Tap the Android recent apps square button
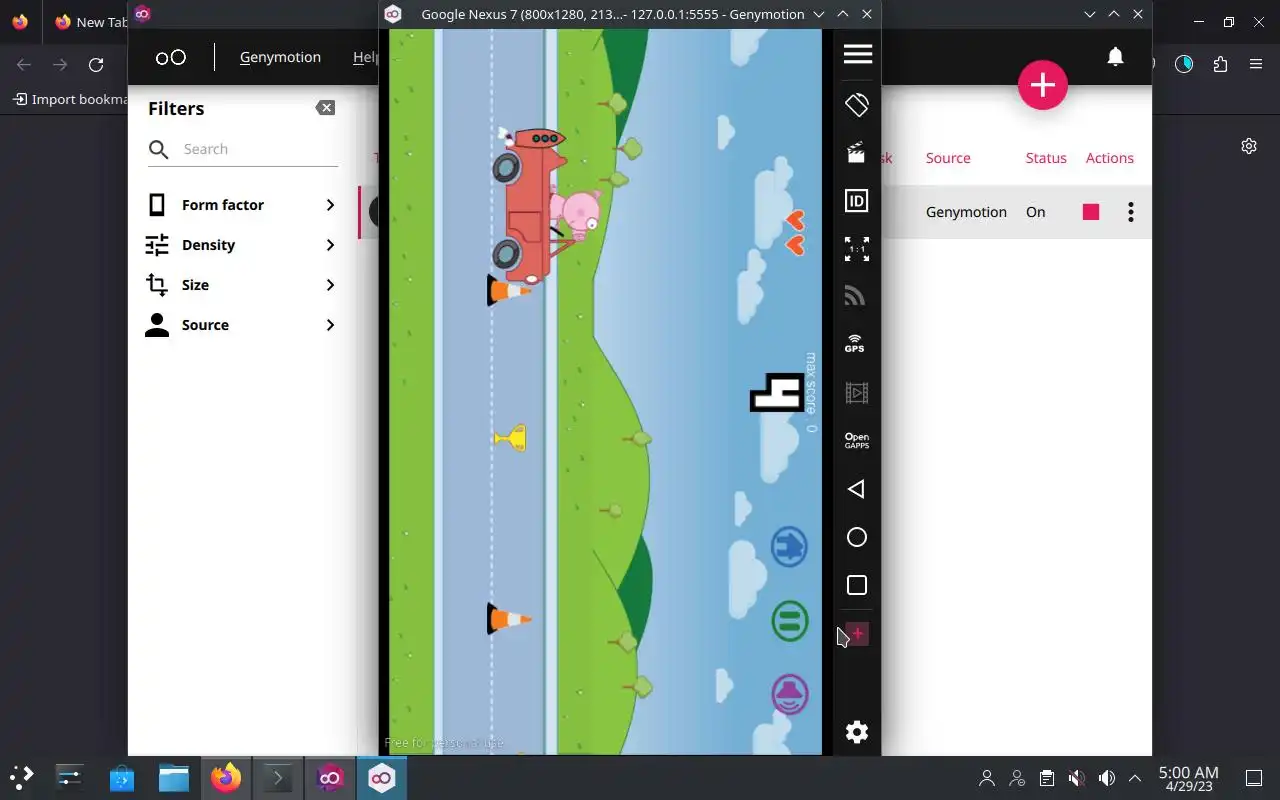Screen dimensions: 1280x800 click(857, 585)
